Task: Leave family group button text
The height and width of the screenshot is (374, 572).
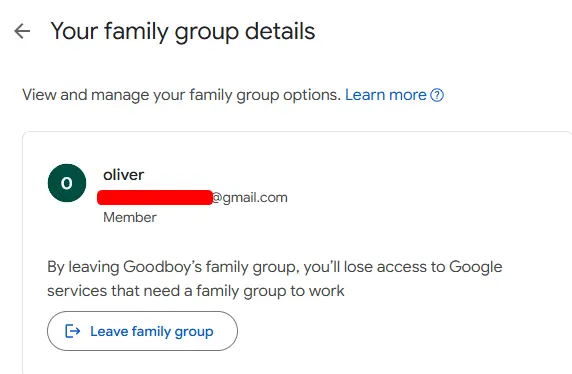Action: click(152, 332)
